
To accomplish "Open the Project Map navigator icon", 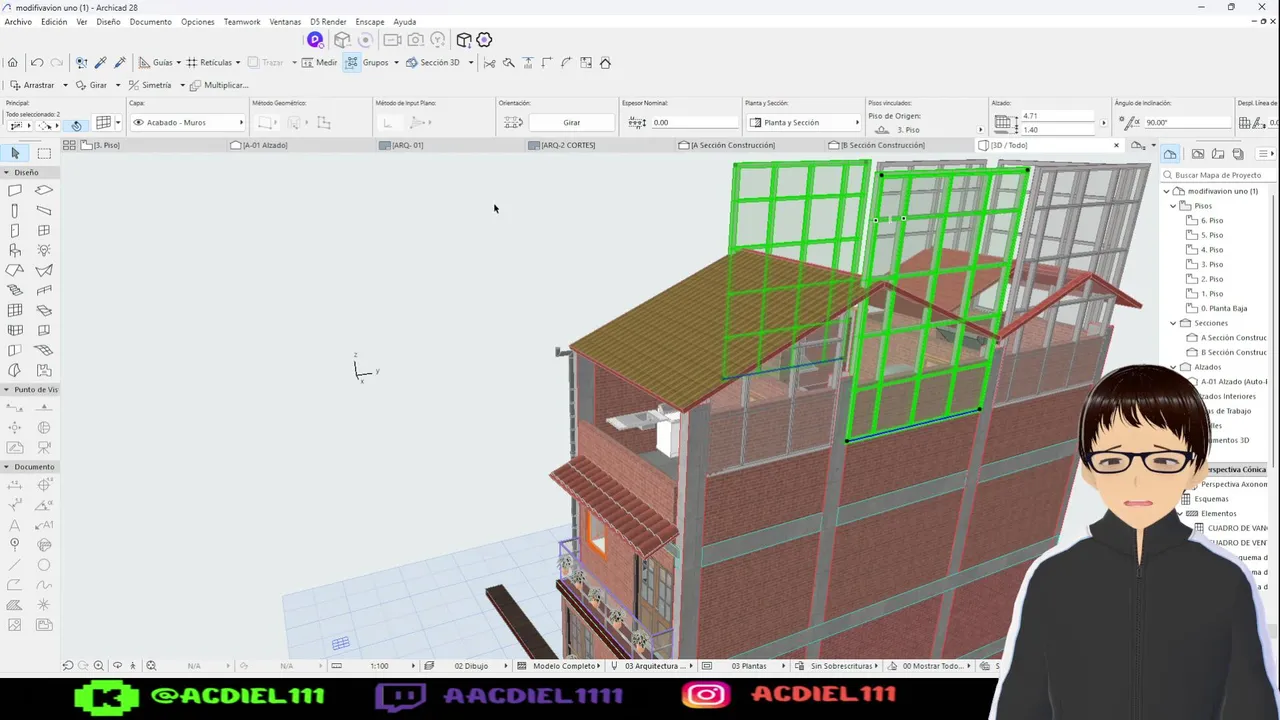I will point(1170,153).
